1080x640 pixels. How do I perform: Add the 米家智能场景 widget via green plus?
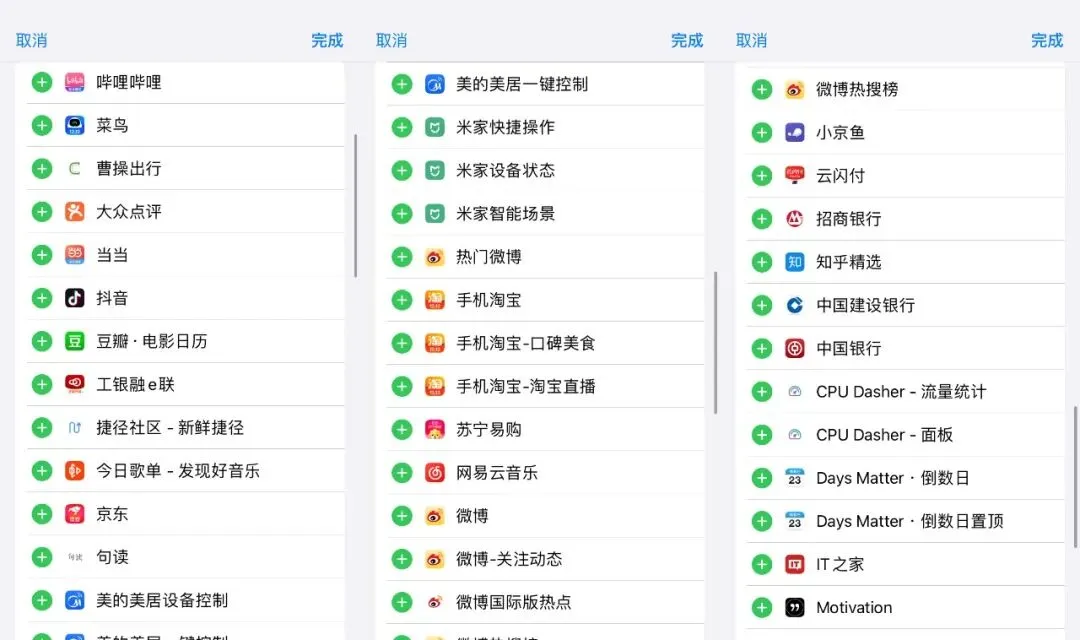coord(402,214)
